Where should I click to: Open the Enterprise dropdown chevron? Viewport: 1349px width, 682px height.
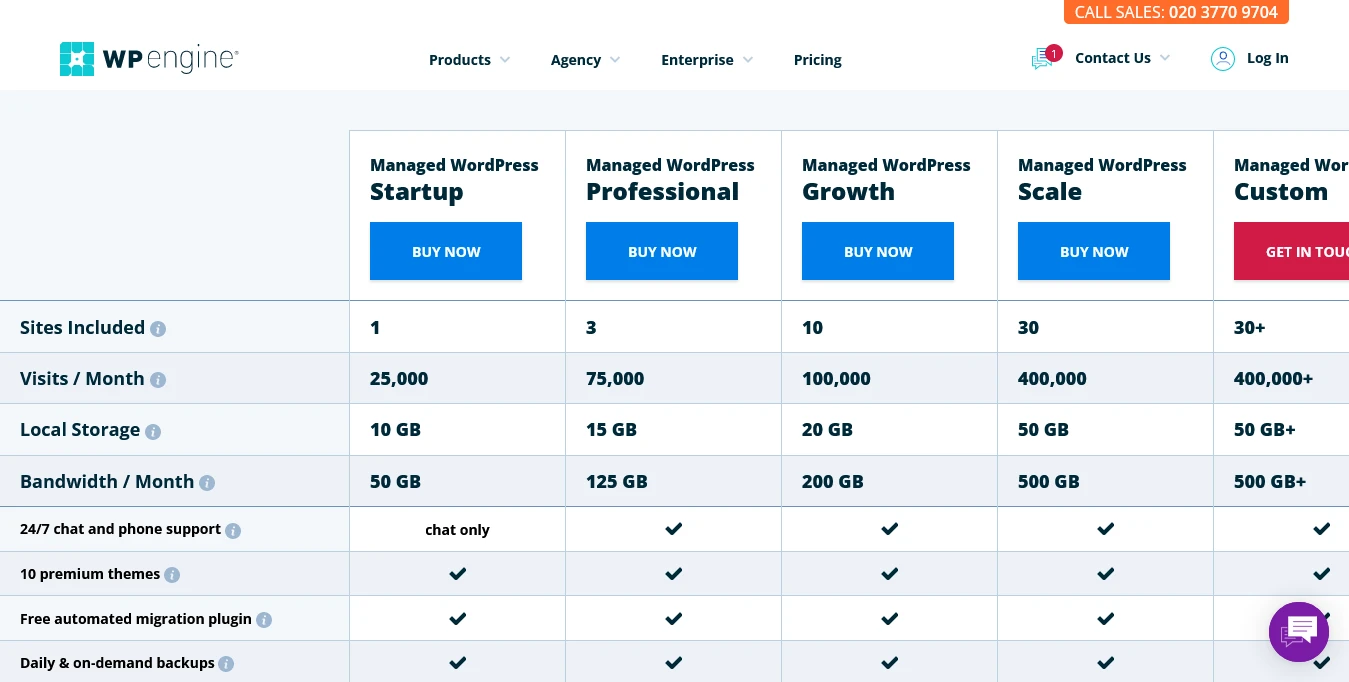coord(748,60)
